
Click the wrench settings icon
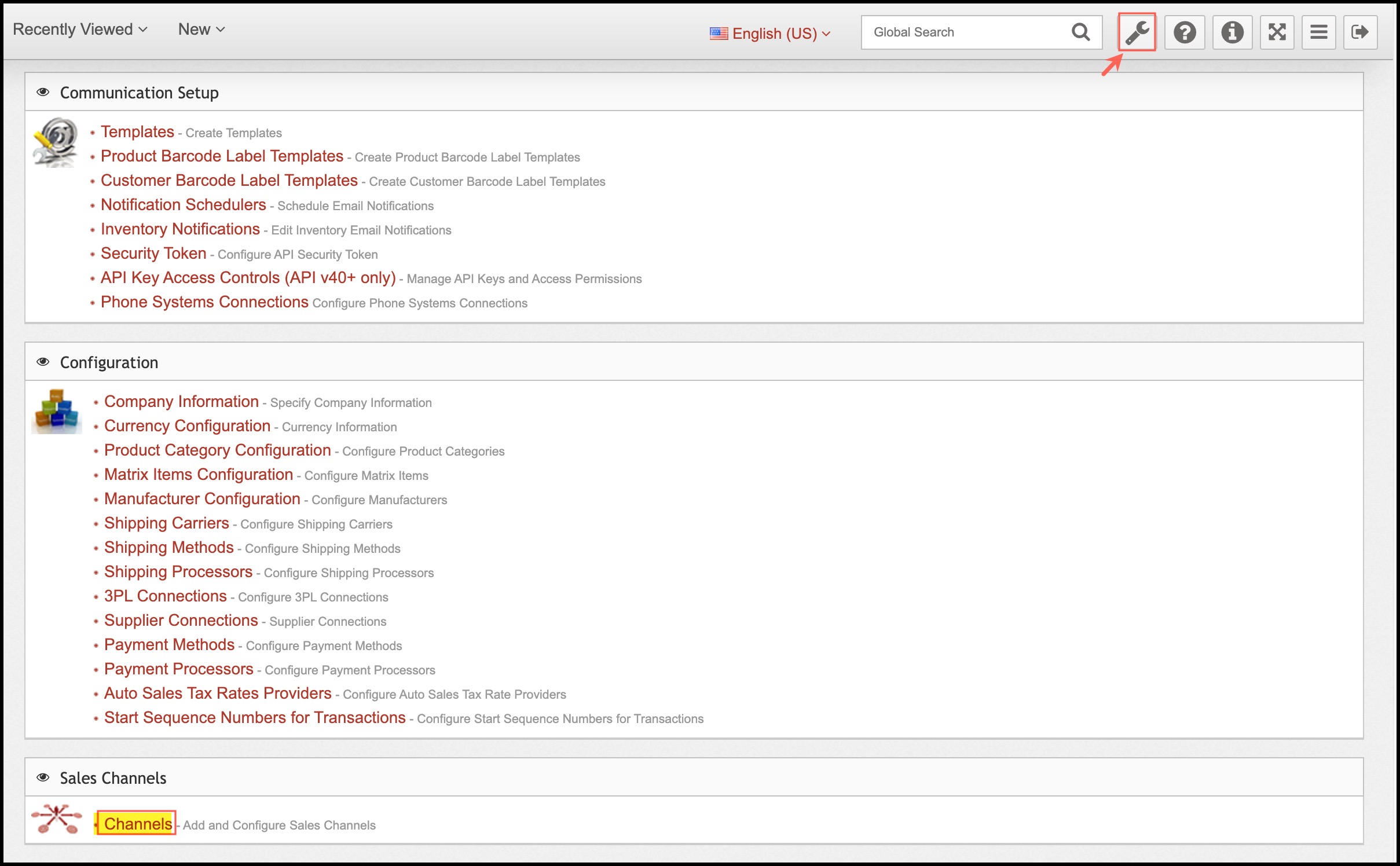tap(1137, 32)
